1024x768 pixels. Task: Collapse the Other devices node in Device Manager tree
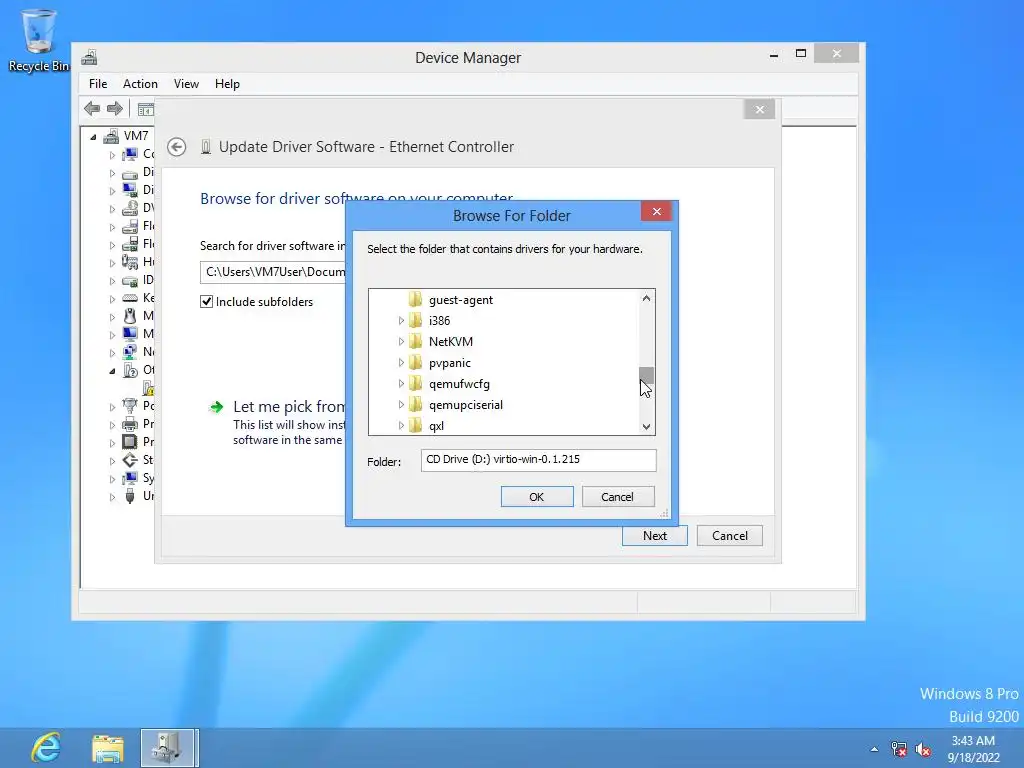coord(112,371)
